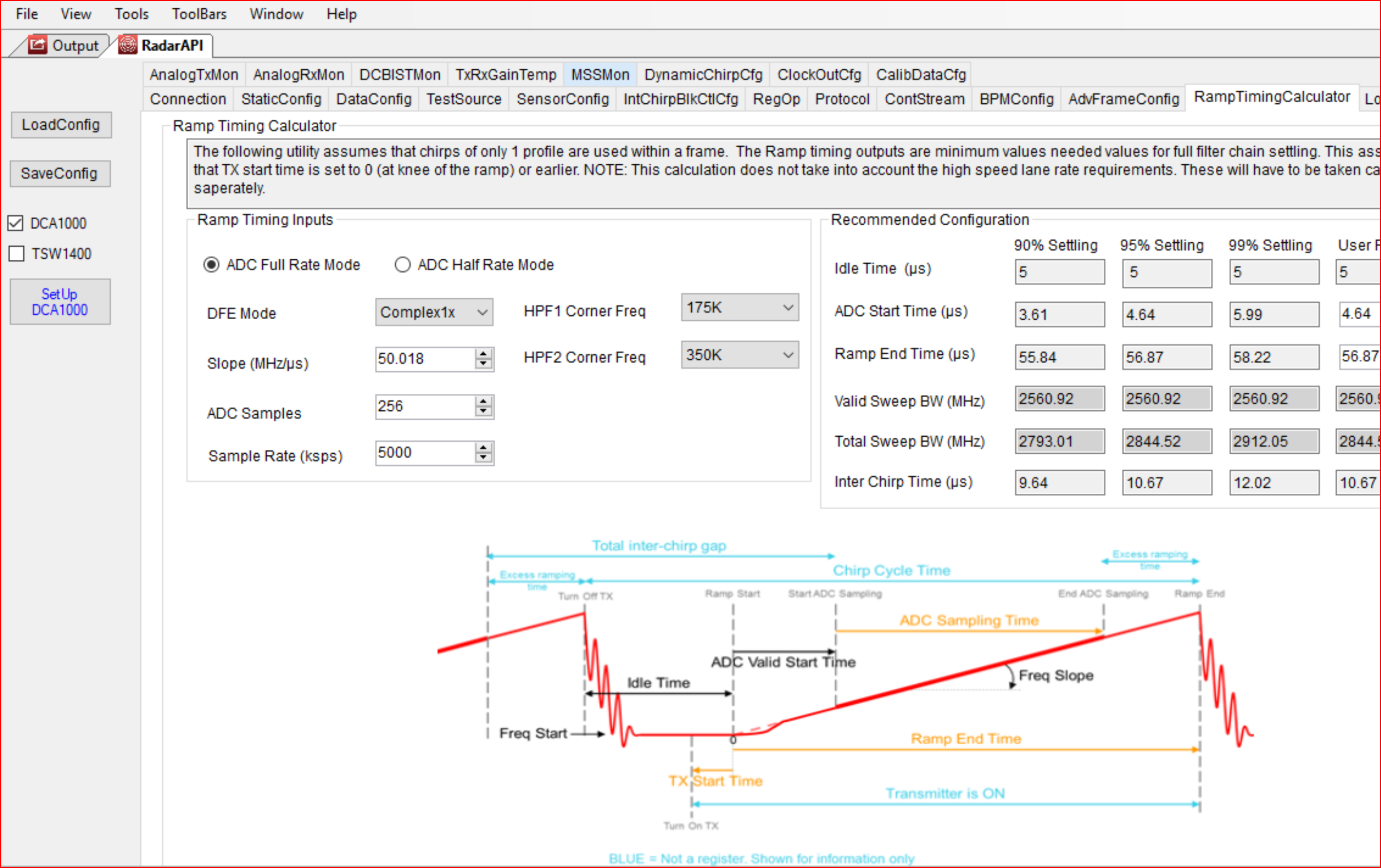Open the DFE Mode dropdown

tap(434, 312)
